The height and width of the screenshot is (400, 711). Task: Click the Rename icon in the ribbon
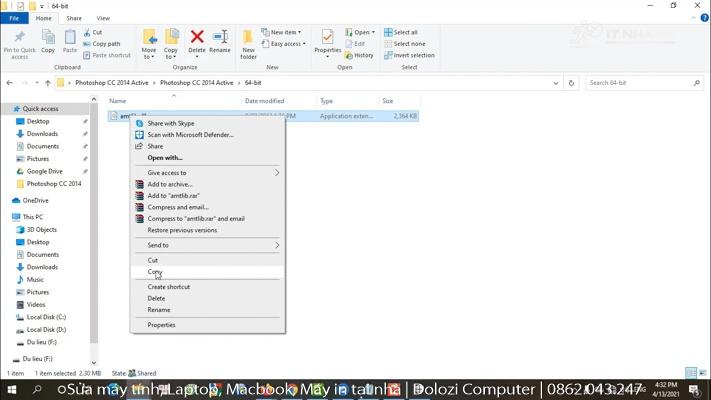(219, 42)
